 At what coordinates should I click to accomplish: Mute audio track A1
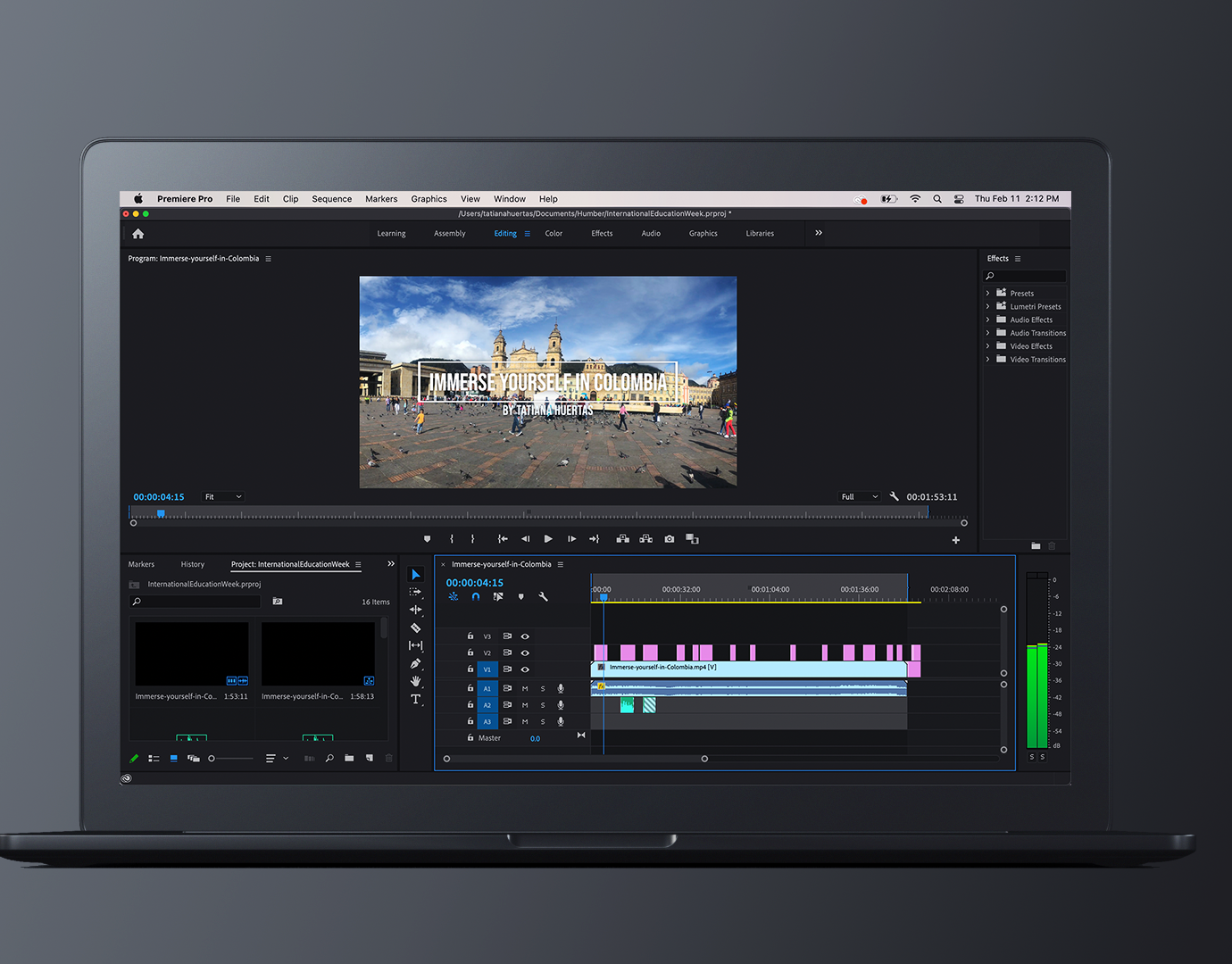(x=525, y=688)
